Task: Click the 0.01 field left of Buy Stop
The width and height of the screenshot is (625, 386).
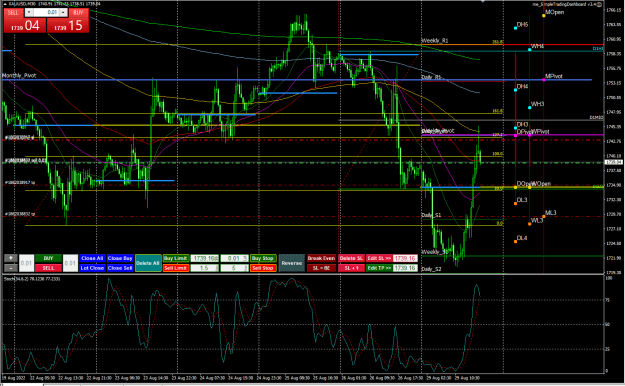Action: 234,258
